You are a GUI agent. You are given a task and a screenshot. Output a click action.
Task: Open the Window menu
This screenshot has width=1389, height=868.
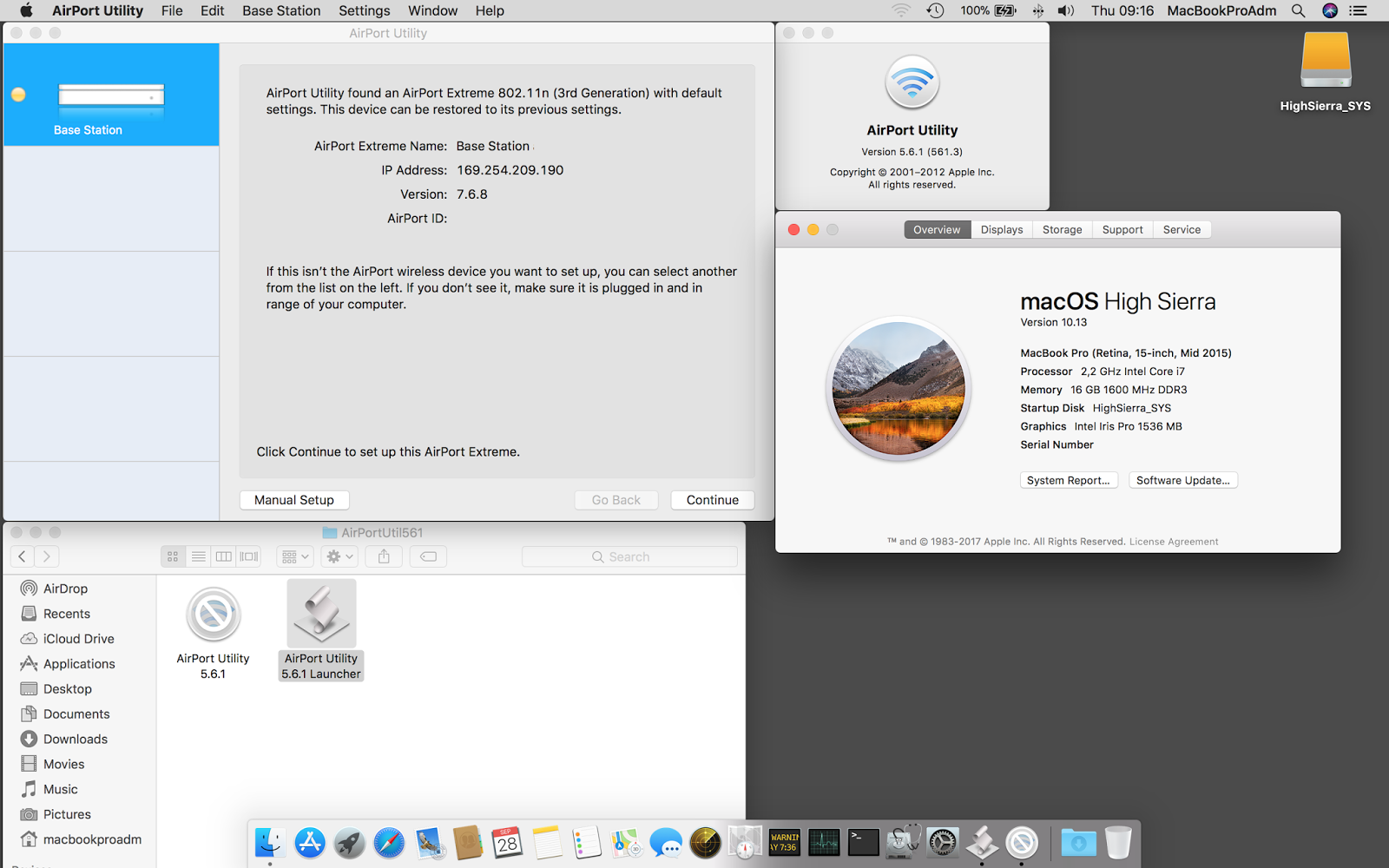(433, 10)
